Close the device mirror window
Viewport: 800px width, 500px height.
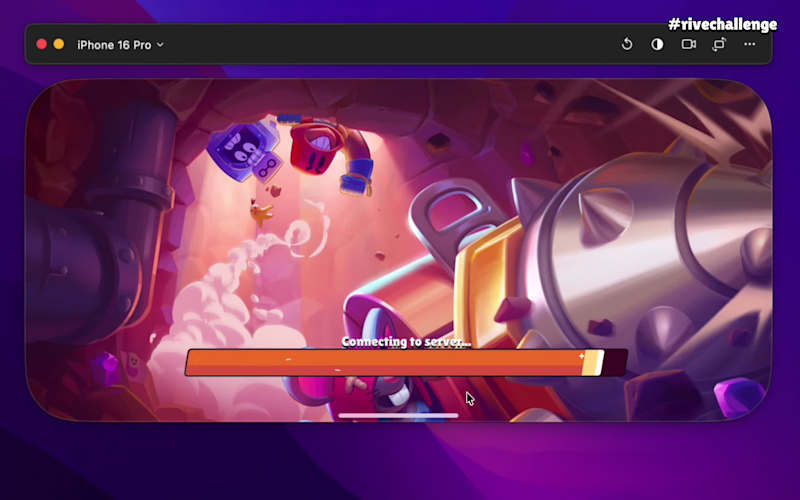pyautogui.click(x=42, y=44)
